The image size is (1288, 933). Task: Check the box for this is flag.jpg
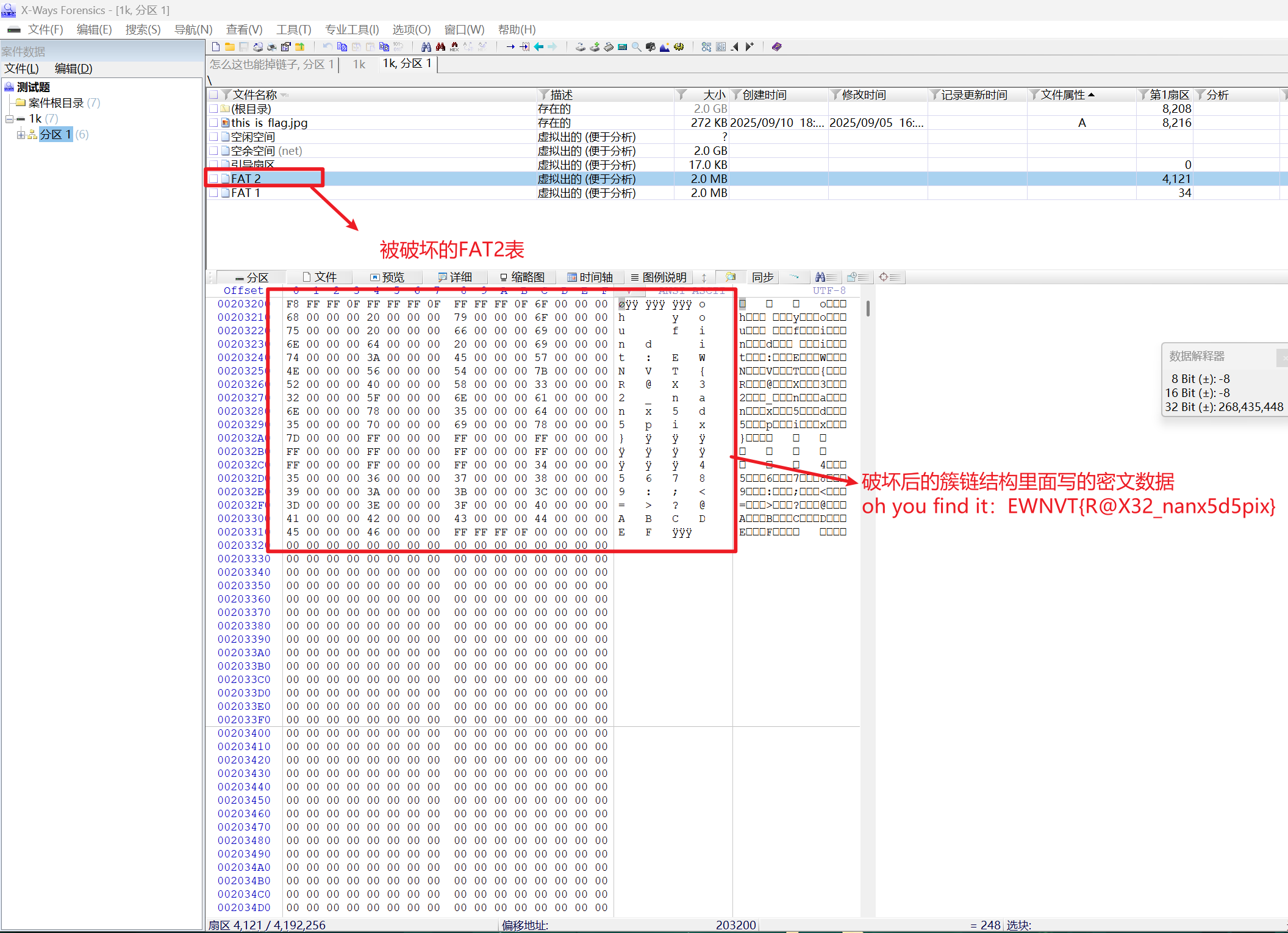213,123
